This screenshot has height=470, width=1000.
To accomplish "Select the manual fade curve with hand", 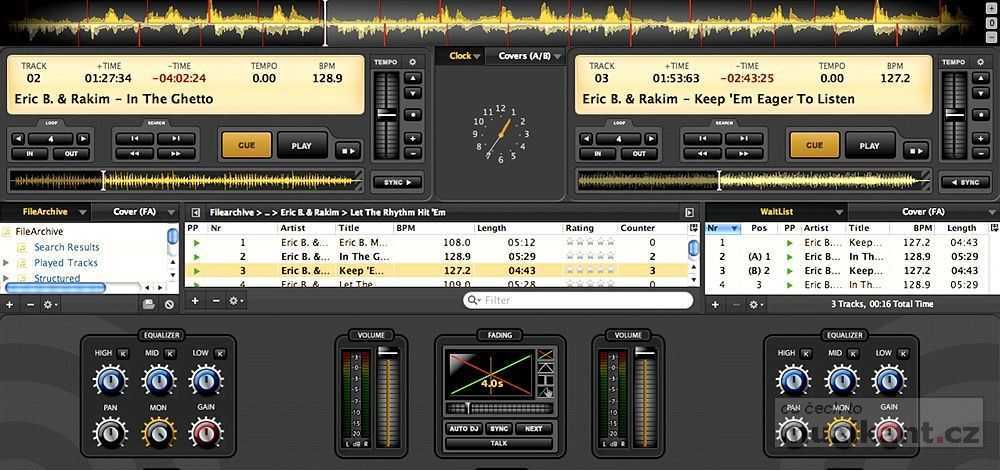I will click(544, 393).
